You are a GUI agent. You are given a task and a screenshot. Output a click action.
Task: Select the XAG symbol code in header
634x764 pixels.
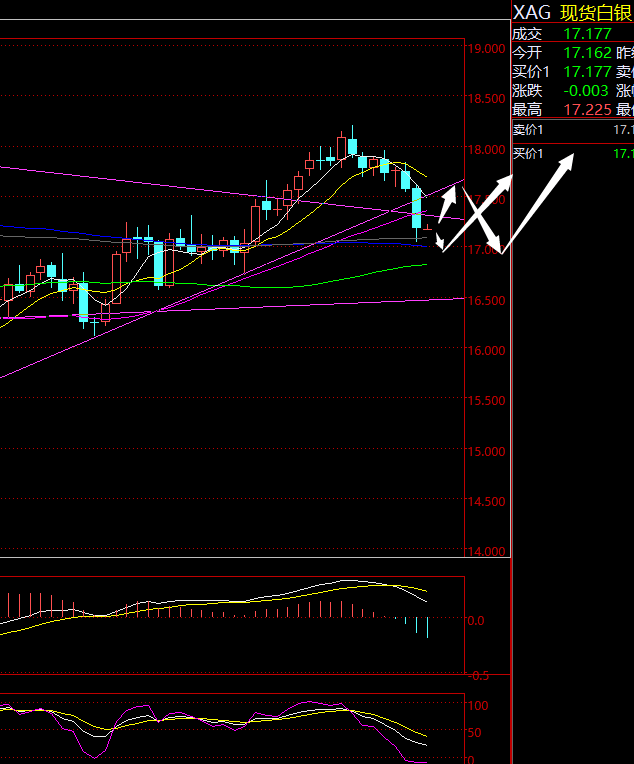pyautogui.click(x=532, y=12)
